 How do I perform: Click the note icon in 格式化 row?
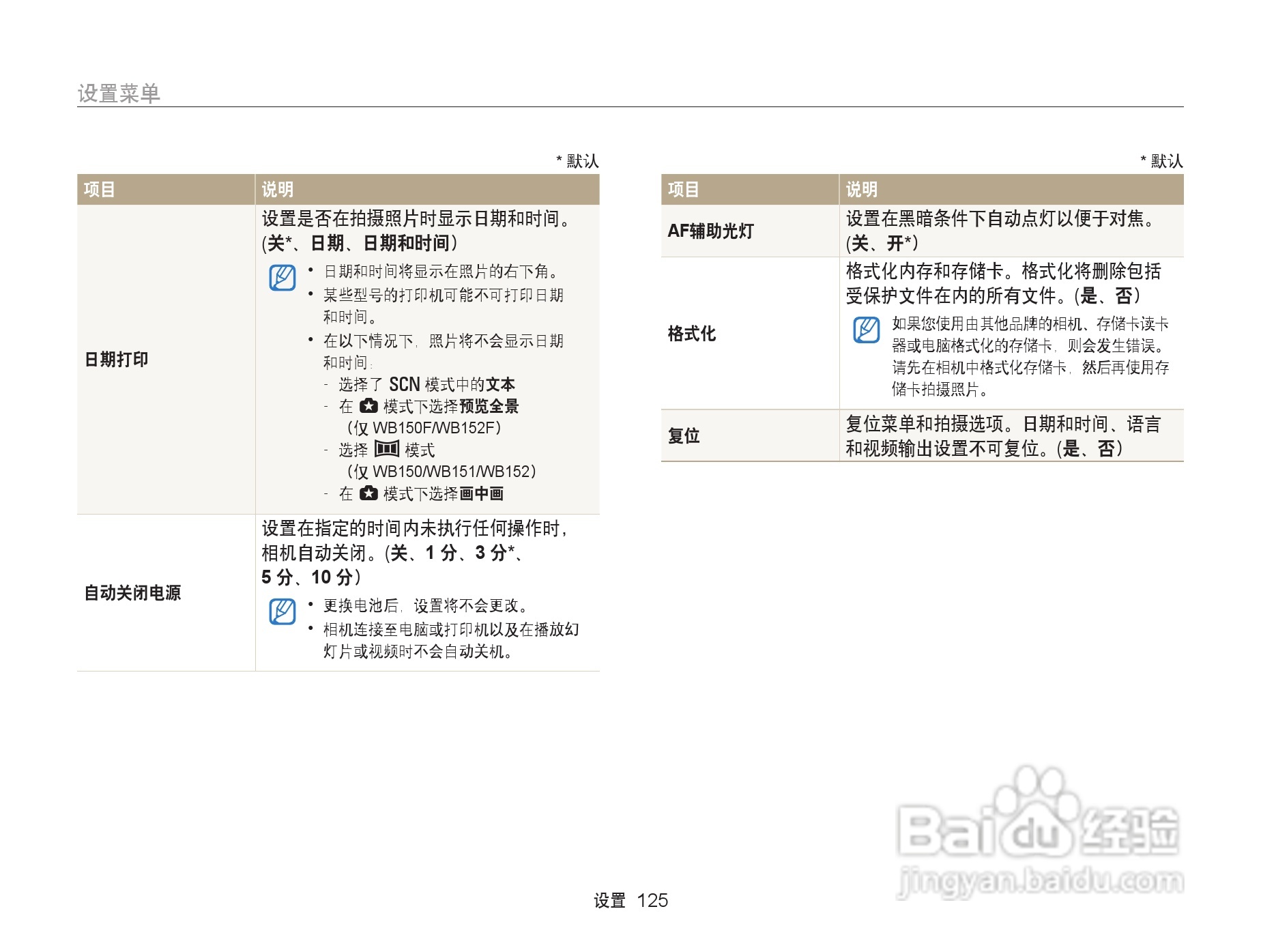click(866, 330)
